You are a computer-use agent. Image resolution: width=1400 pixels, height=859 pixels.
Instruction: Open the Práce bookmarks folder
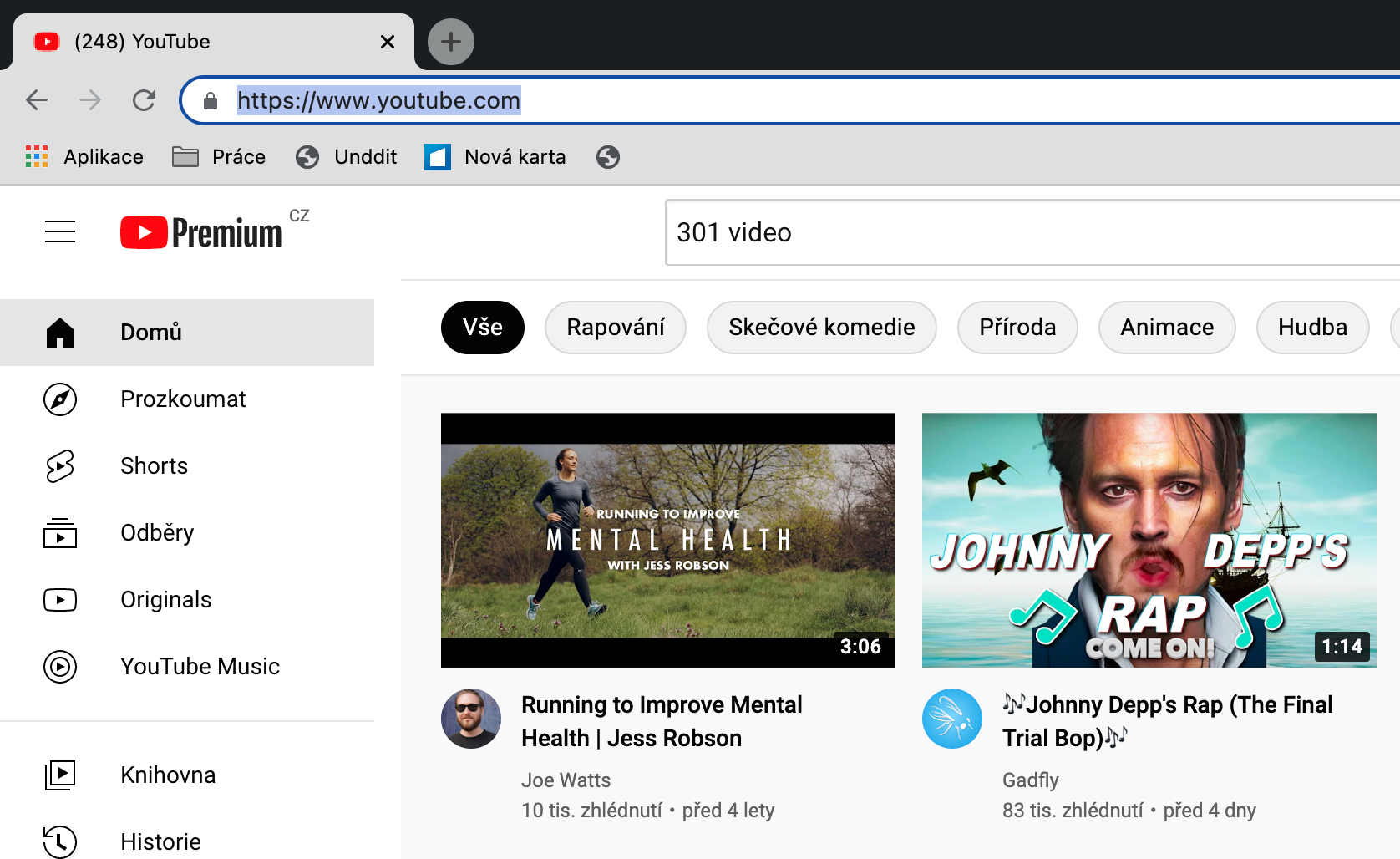219,157
